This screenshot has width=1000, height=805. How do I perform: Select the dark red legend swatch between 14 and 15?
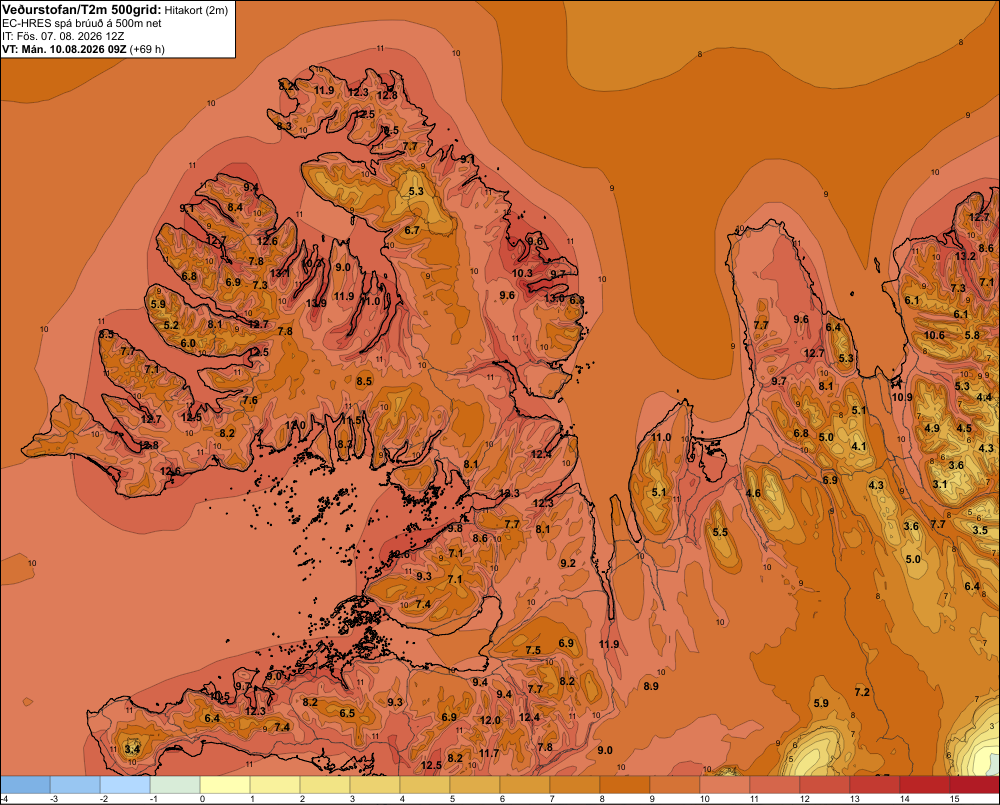[x=925, y=784]
